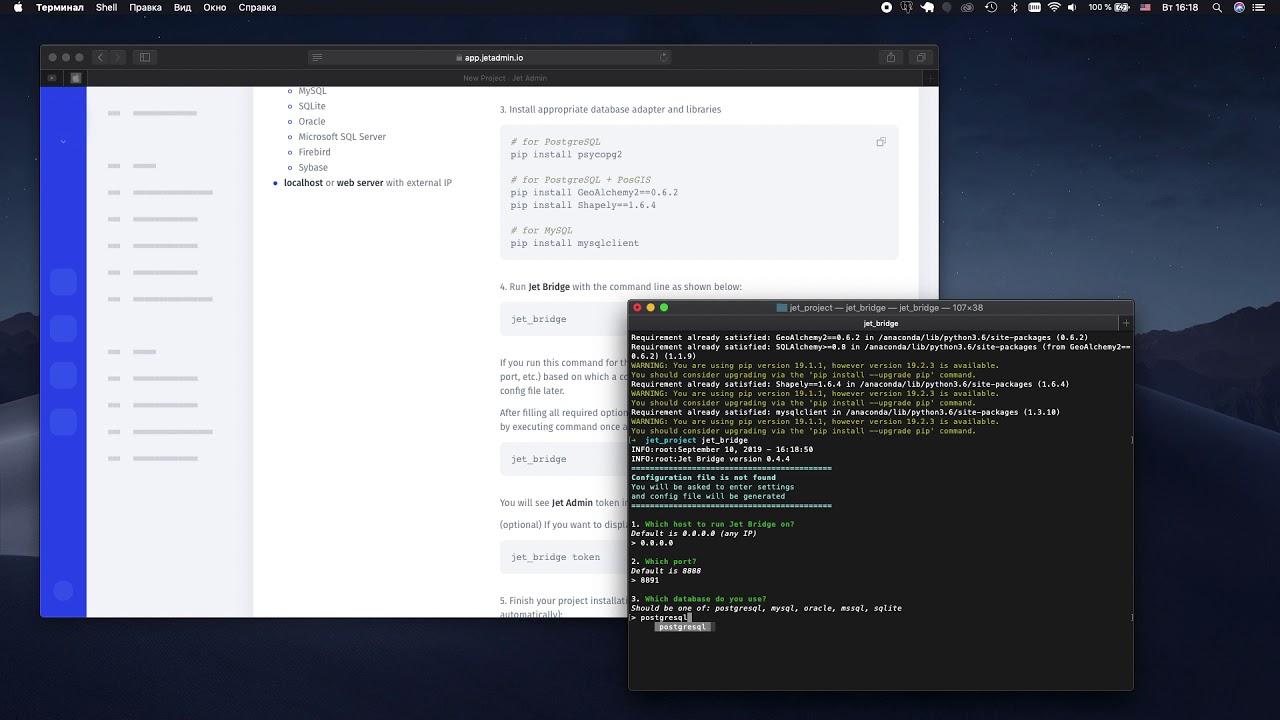
Task: Click the '> 0.0.0.0' host line in Terminal
Action: [x=652, y=543]
